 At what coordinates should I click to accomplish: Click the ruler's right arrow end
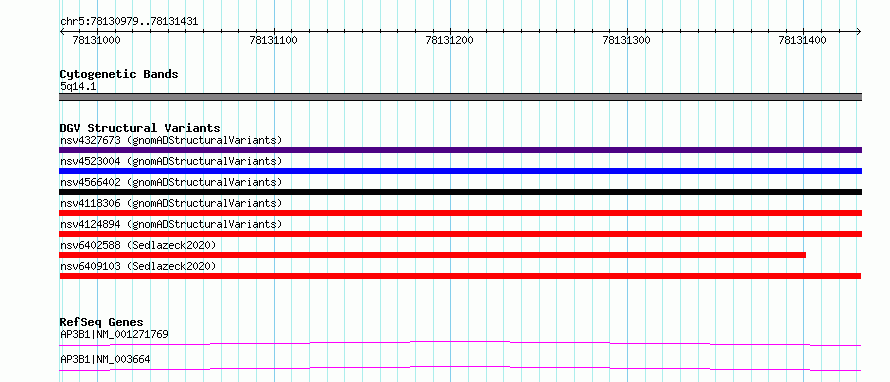point(859,31)
